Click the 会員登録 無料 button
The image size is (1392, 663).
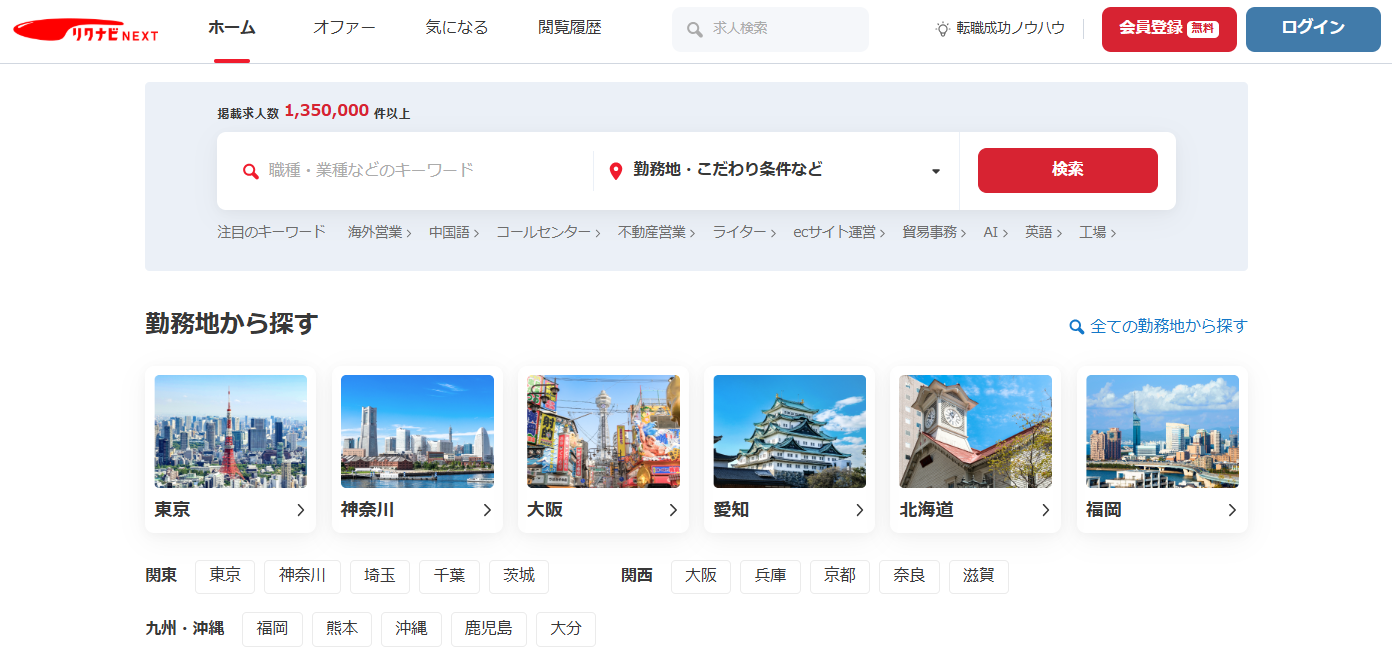pyautogui.click(x=1168, y=29)
